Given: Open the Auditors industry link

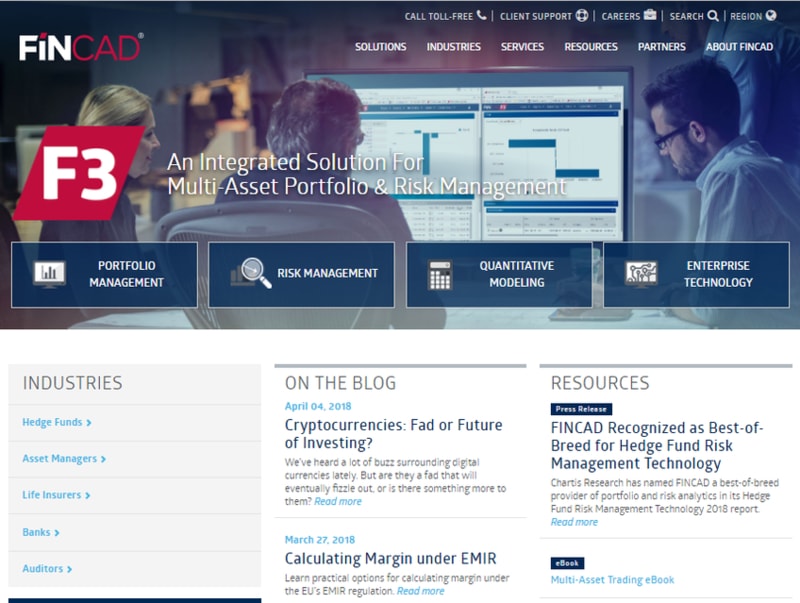Looking at the screenshot, I should point(42,568).
